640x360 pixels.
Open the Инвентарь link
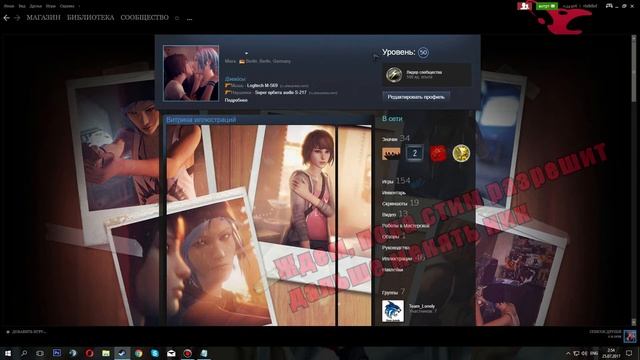coord(393,193)
